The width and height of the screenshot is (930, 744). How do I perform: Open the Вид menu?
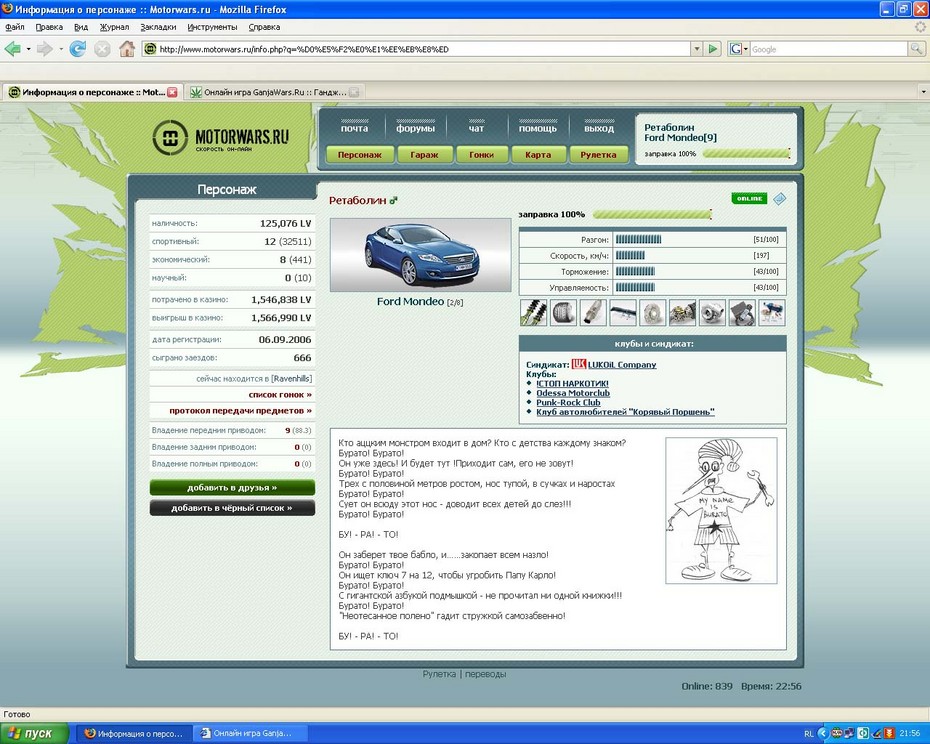tap(81, 27)
